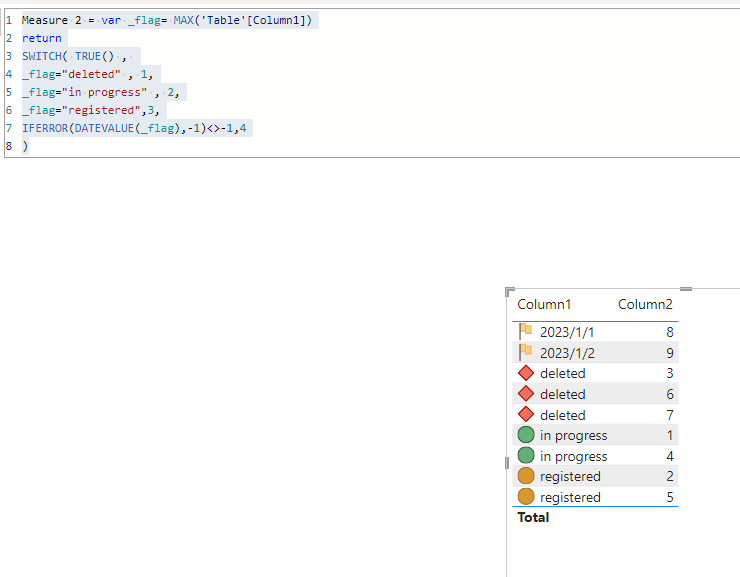The height and width of the screenshot is (577, 740).
Task: Click the _flag="deleted" formula line
Action: (x=87, y=74)
